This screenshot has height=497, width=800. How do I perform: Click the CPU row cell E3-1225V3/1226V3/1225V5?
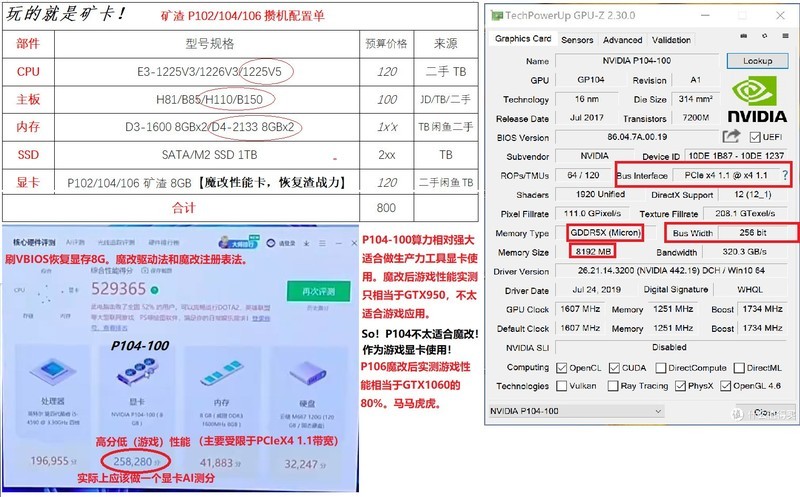[x=209, y=72]
